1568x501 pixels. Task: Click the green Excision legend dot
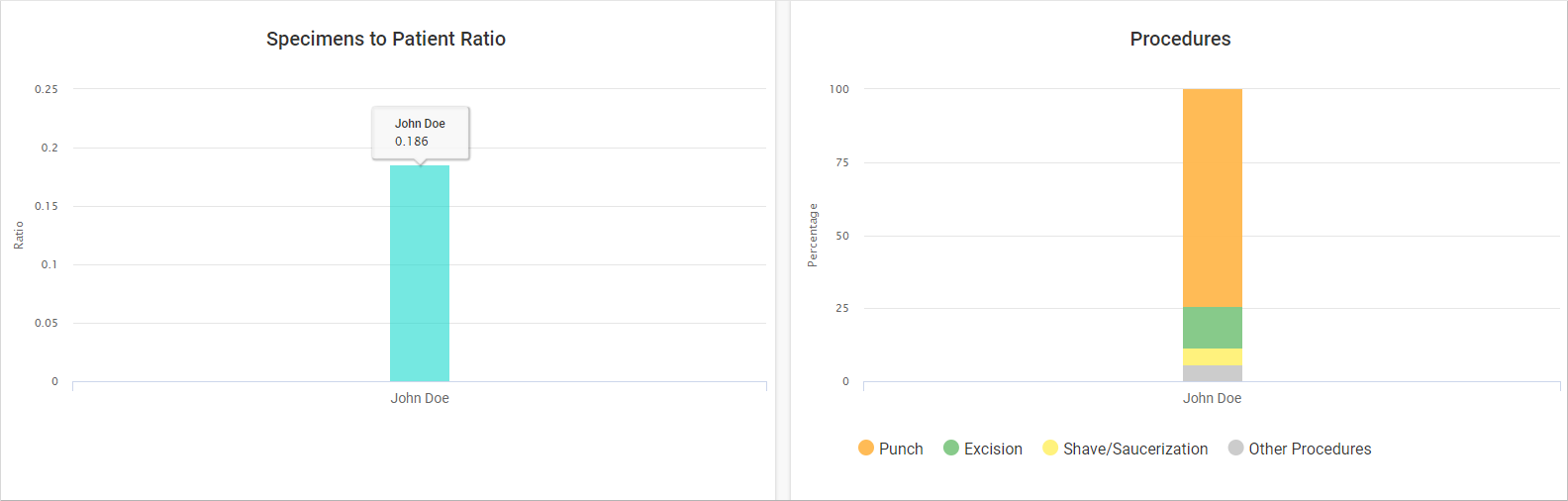[x=951, y=448]
